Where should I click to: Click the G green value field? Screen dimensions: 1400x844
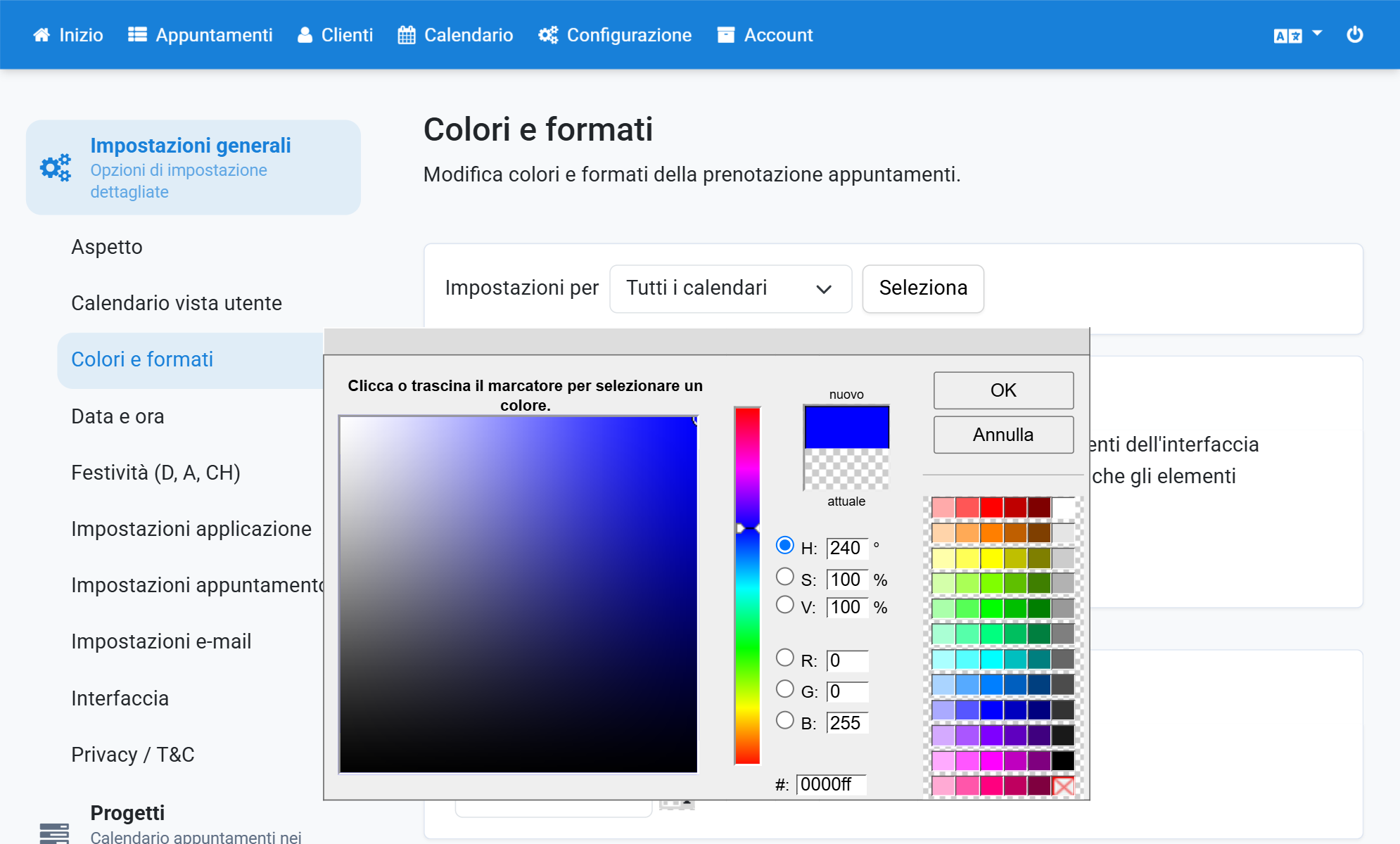pos(847,691)
